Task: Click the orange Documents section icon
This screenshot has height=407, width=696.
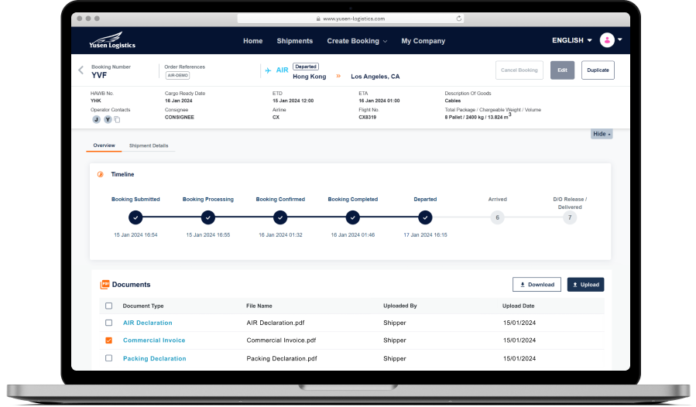Action: [x=104, y=285]
